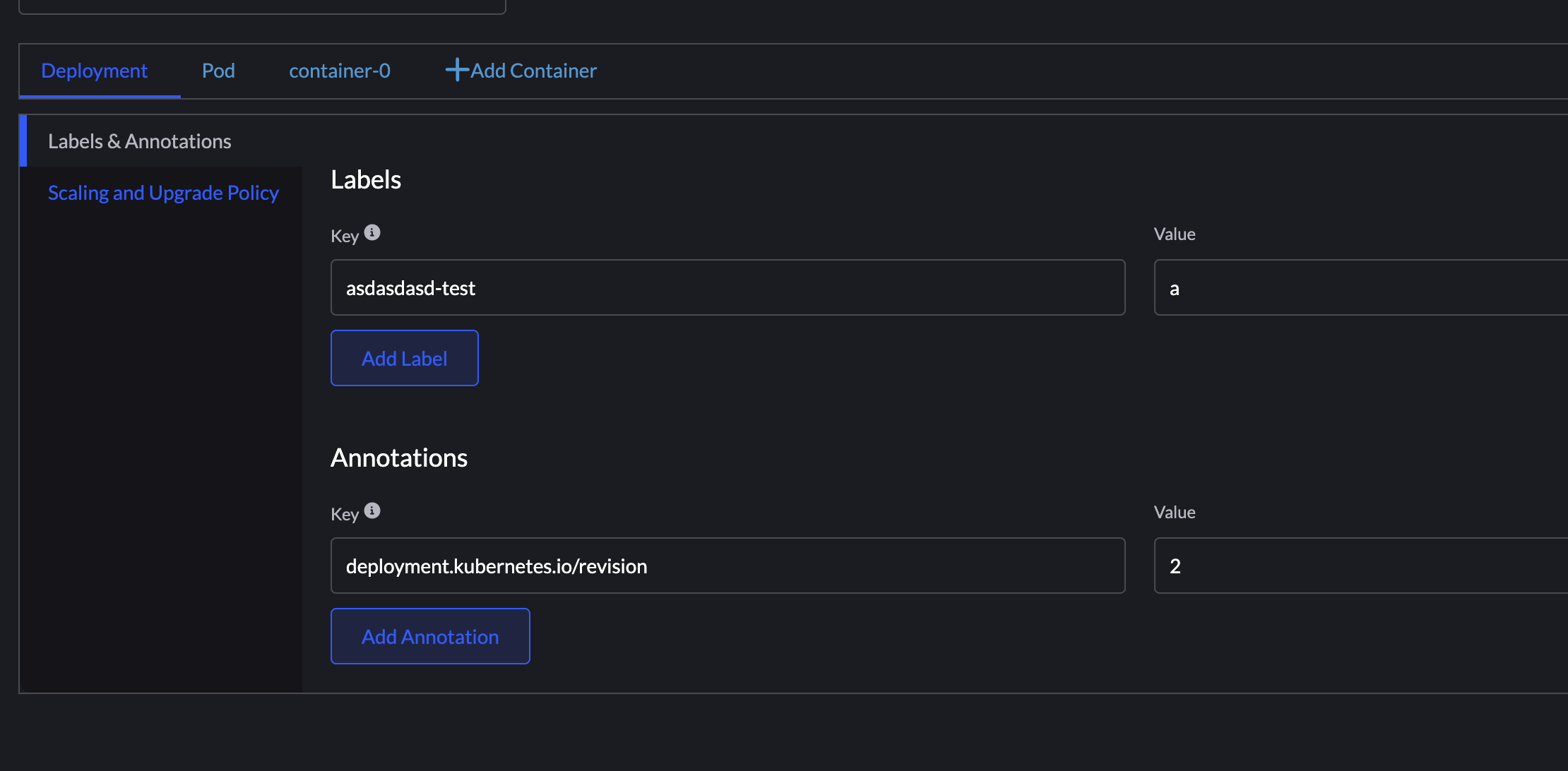The image size is (1568, 771).
Task: Click the partially visible field at top
Action: [261, 6]
